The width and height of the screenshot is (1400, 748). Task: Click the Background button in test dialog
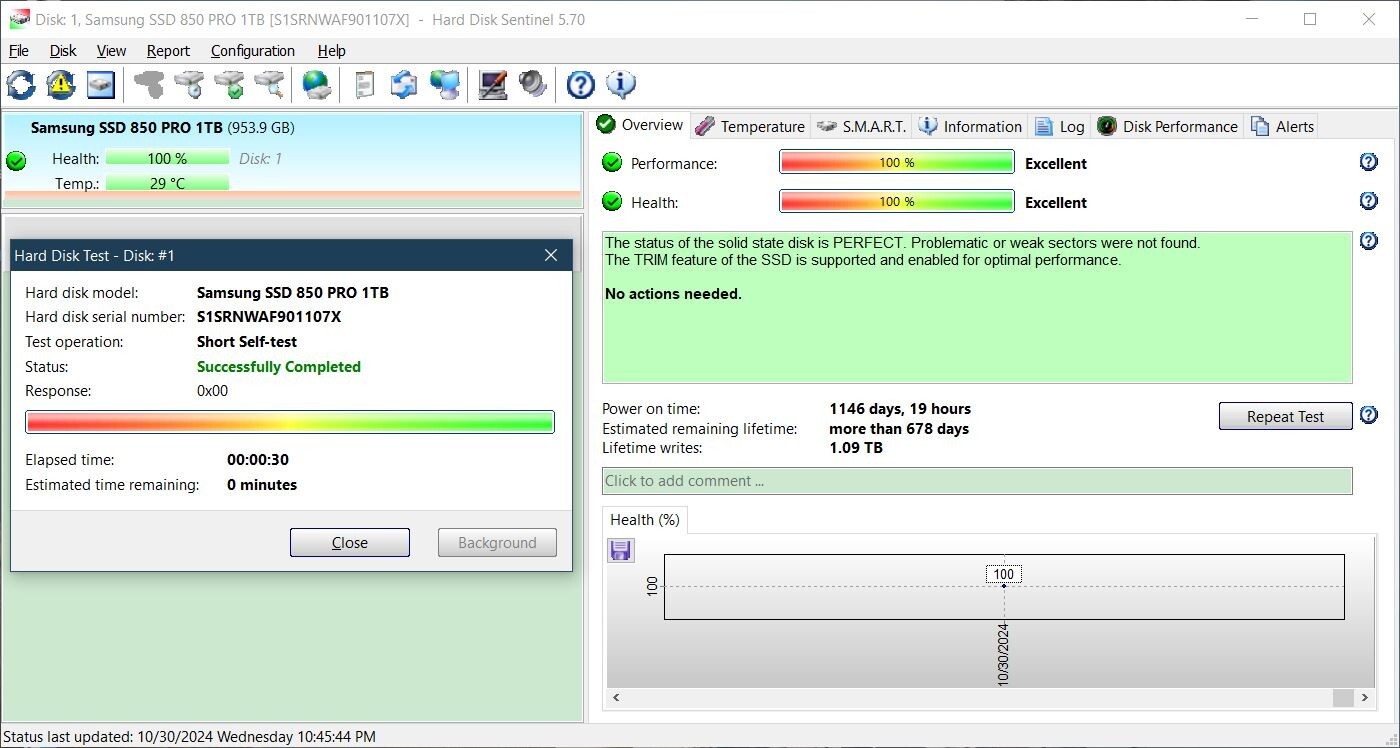click(497, 543)
